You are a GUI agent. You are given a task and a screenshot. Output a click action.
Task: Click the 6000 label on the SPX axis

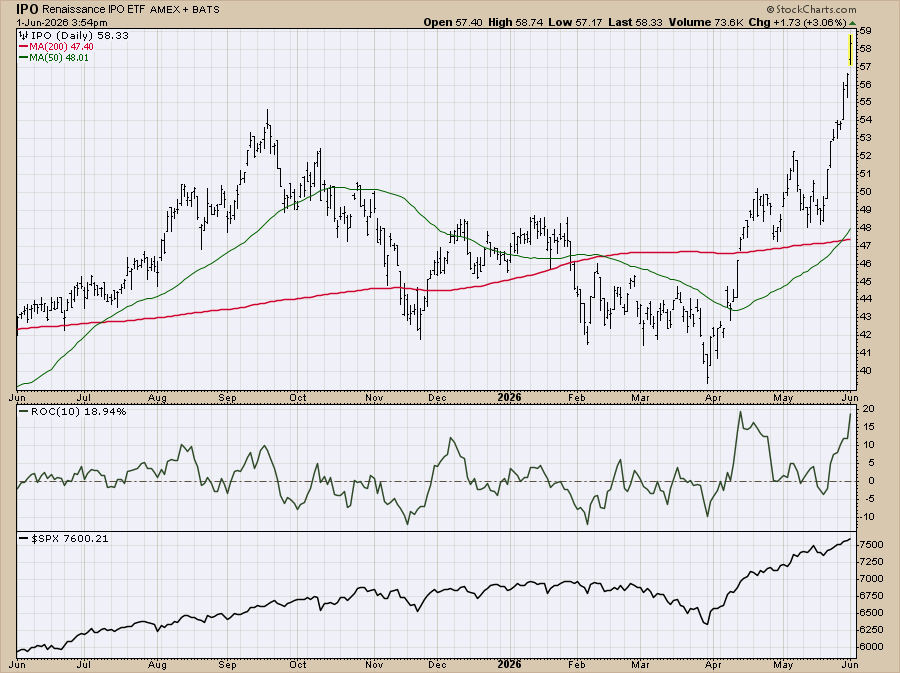click(x=872, y=647)
